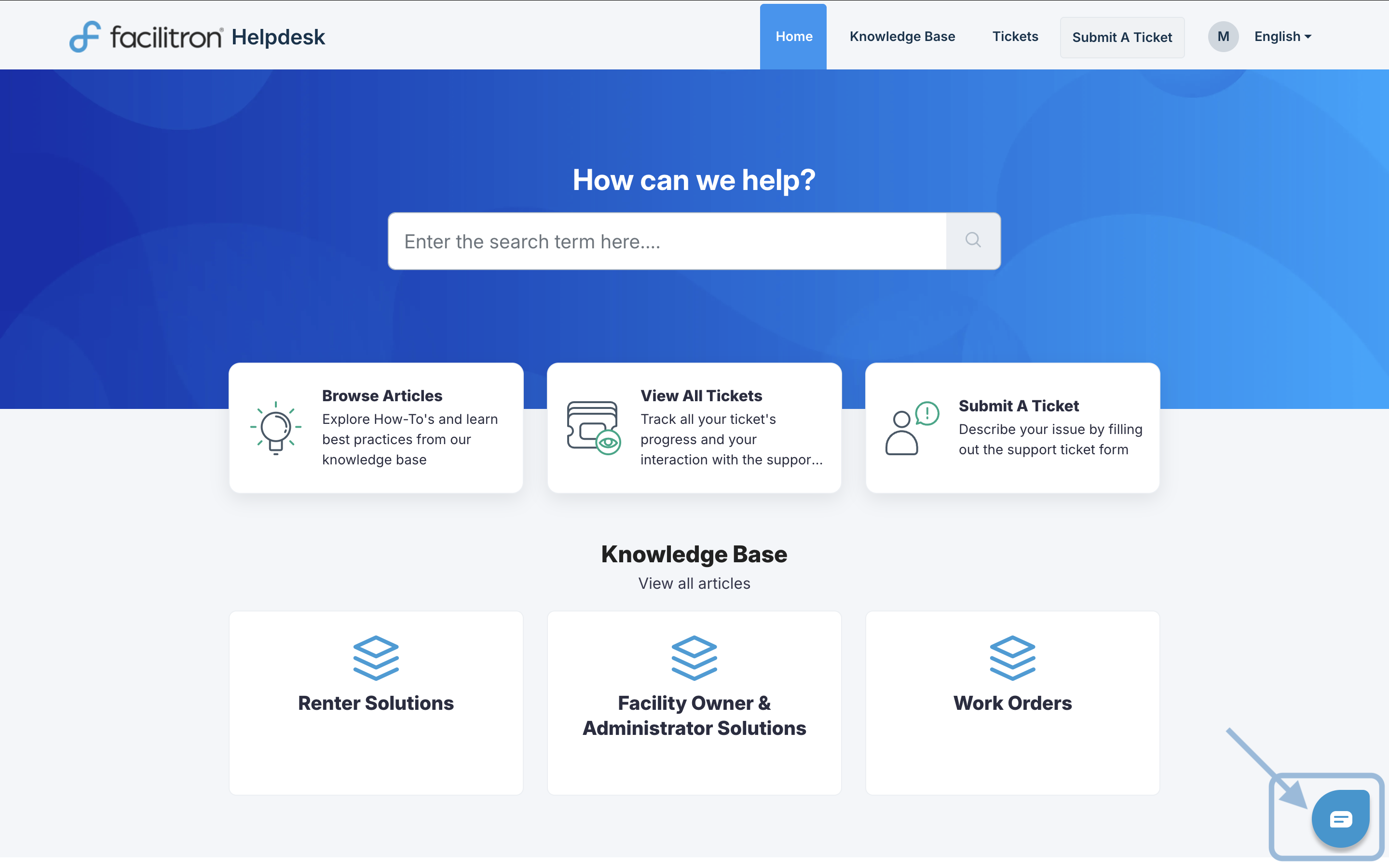Open the Browse Articles card title
Image resolution: width=1389 pixels, height=868 pixels.
[x=381, y=395]
